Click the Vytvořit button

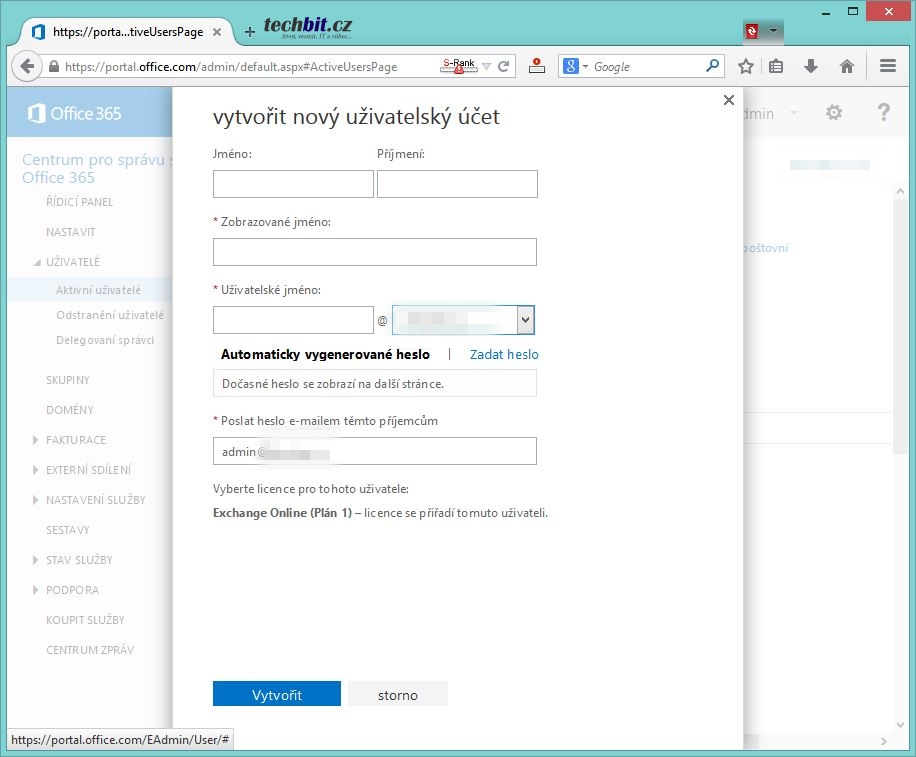pos(277,695)
